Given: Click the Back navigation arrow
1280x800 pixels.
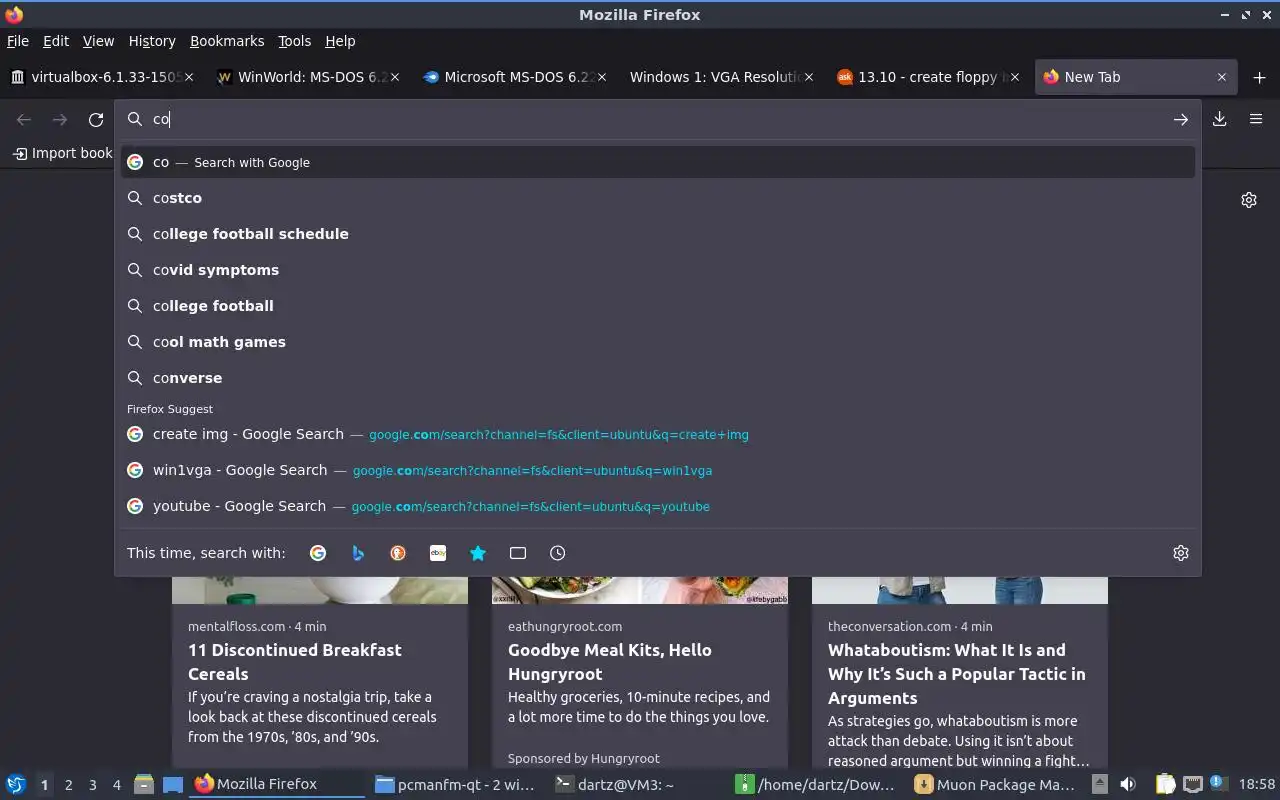Looking at the screenshot, I should tap(24, 119).
